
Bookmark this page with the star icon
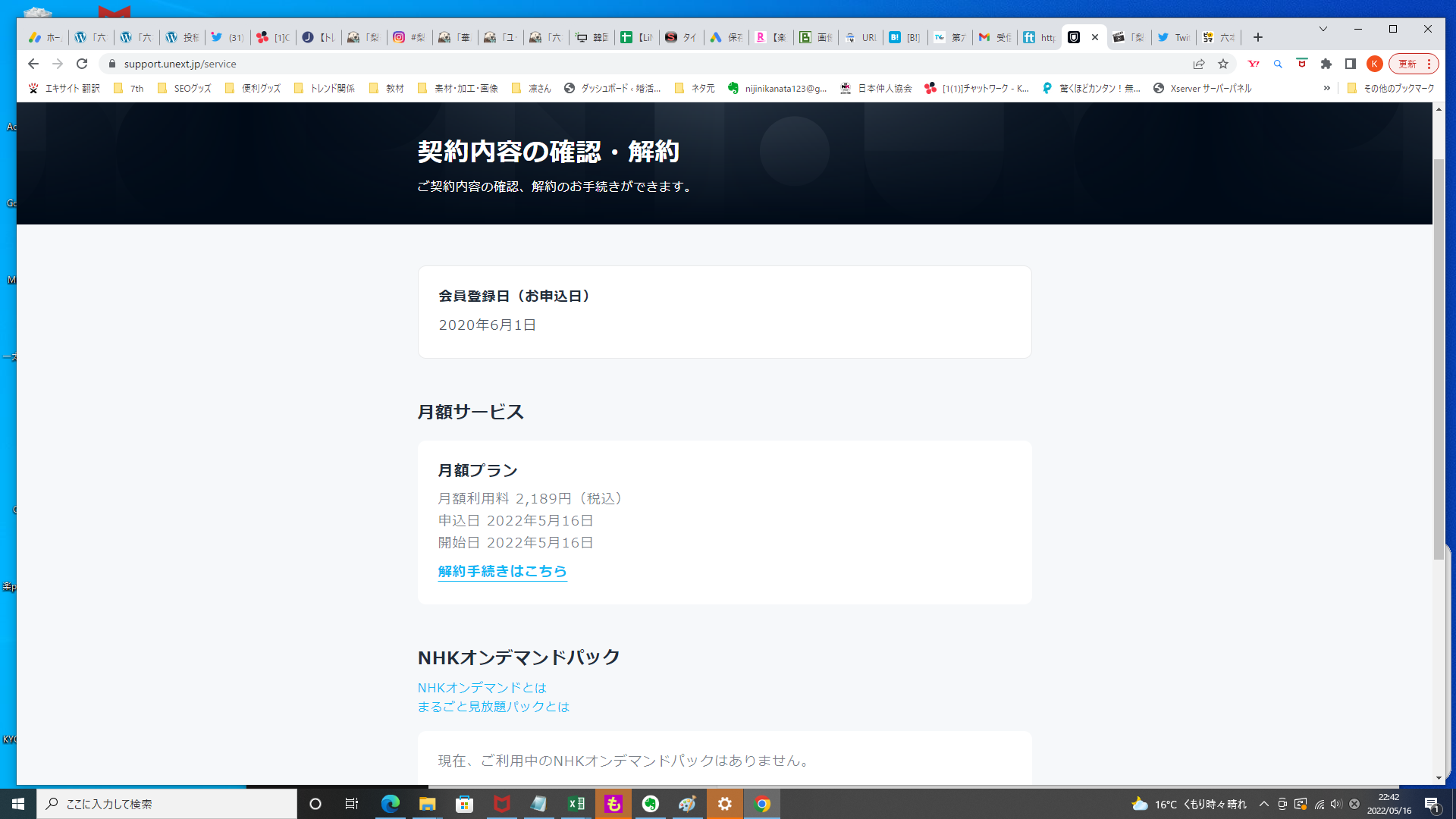1223,64
